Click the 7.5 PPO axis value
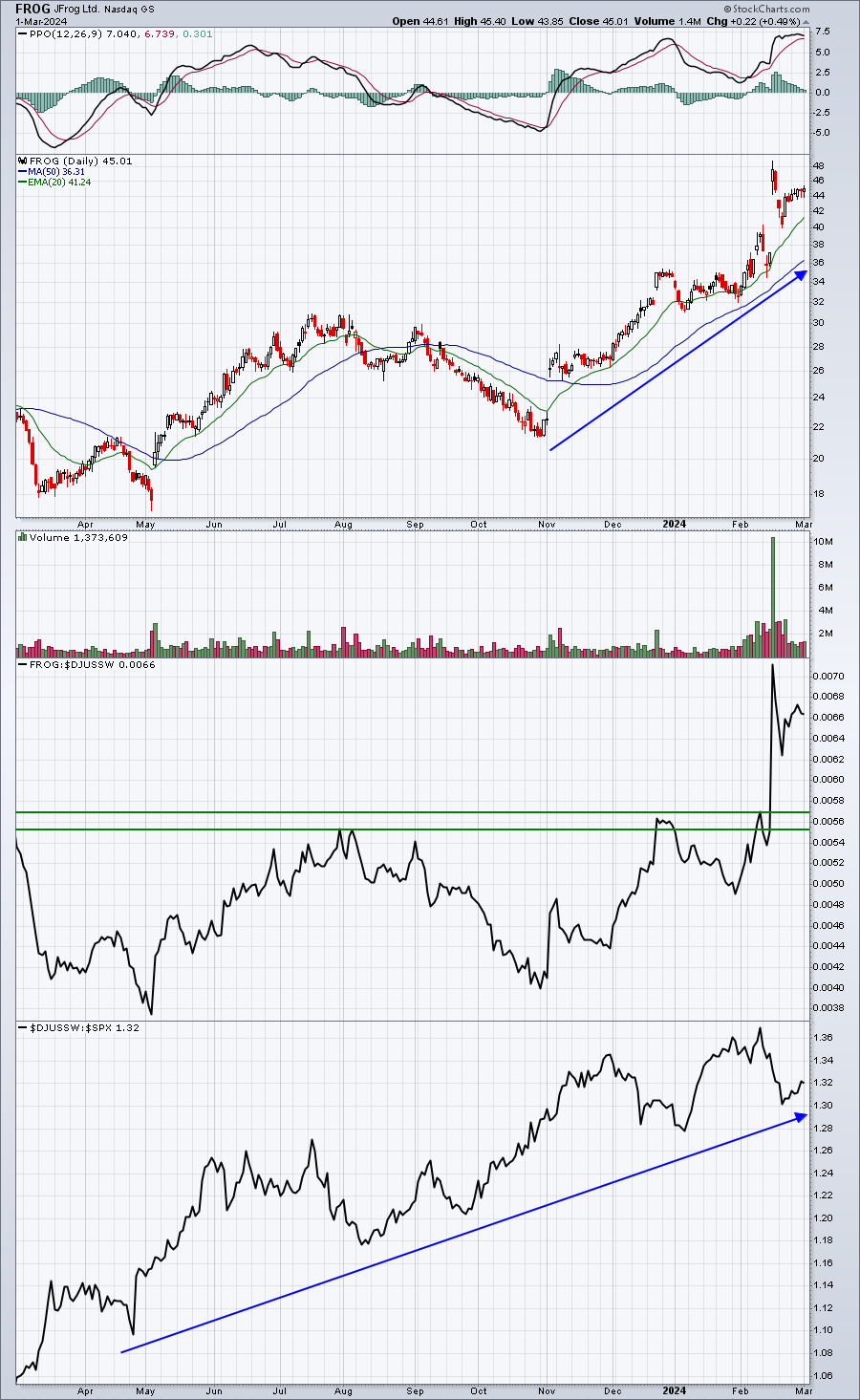This screenshot has height=1400, width=860. click(821, 32)
